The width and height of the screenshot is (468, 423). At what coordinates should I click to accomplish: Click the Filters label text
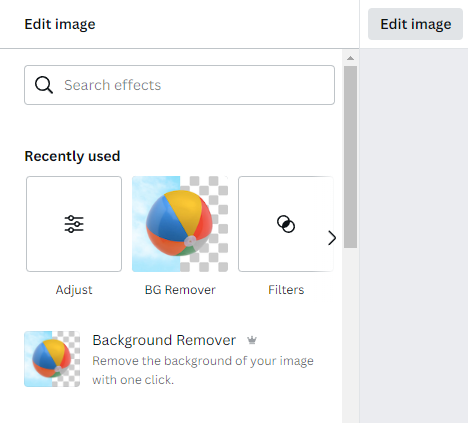pyautogui.click(x=286, y=290)
